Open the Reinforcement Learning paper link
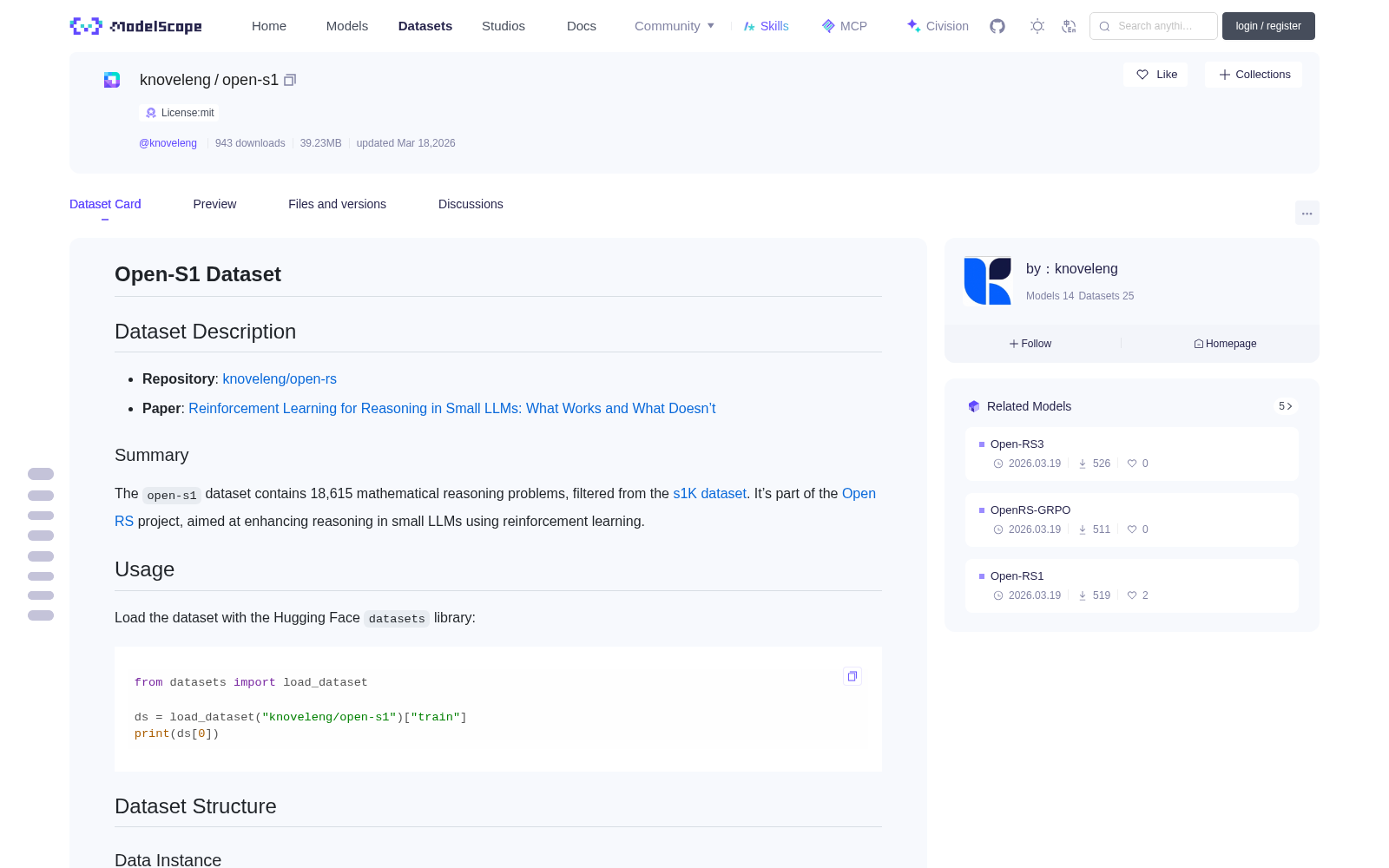1389x868 pixels. (x=451, y=409)
